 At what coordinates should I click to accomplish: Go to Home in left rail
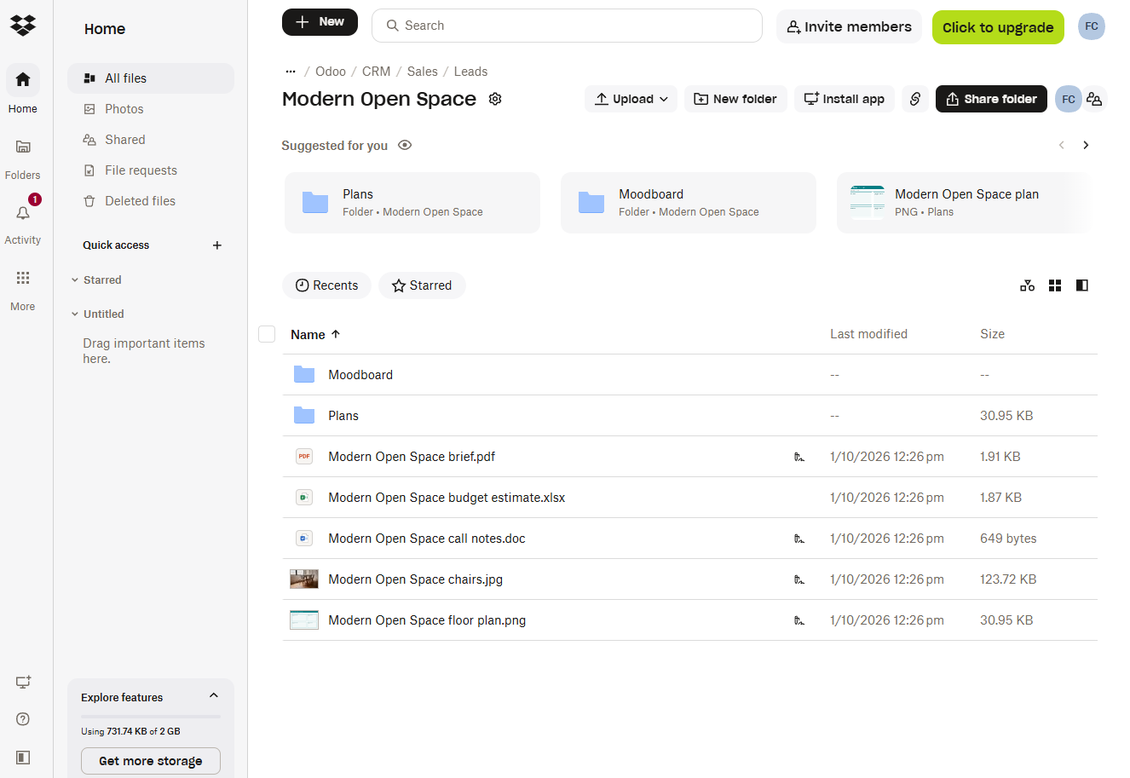click(23, 90)
